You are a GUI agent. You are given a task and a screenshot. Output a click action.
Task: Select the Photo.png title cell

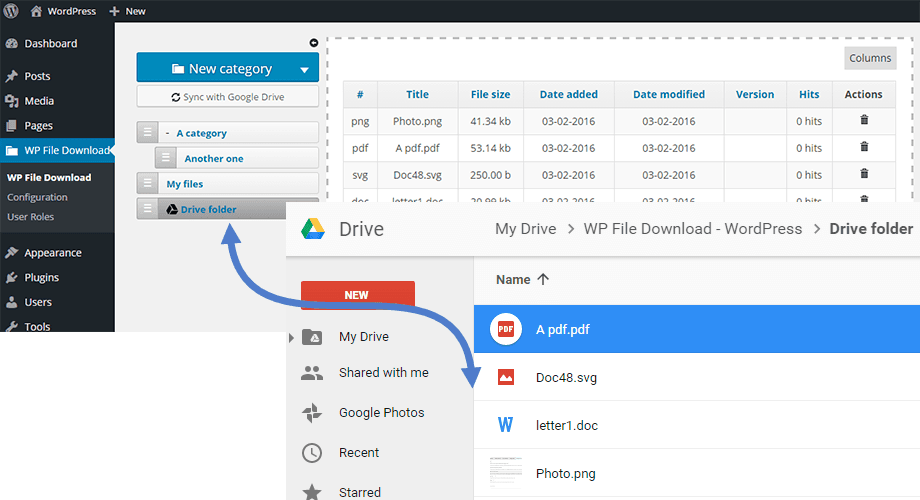pos(417,121)
